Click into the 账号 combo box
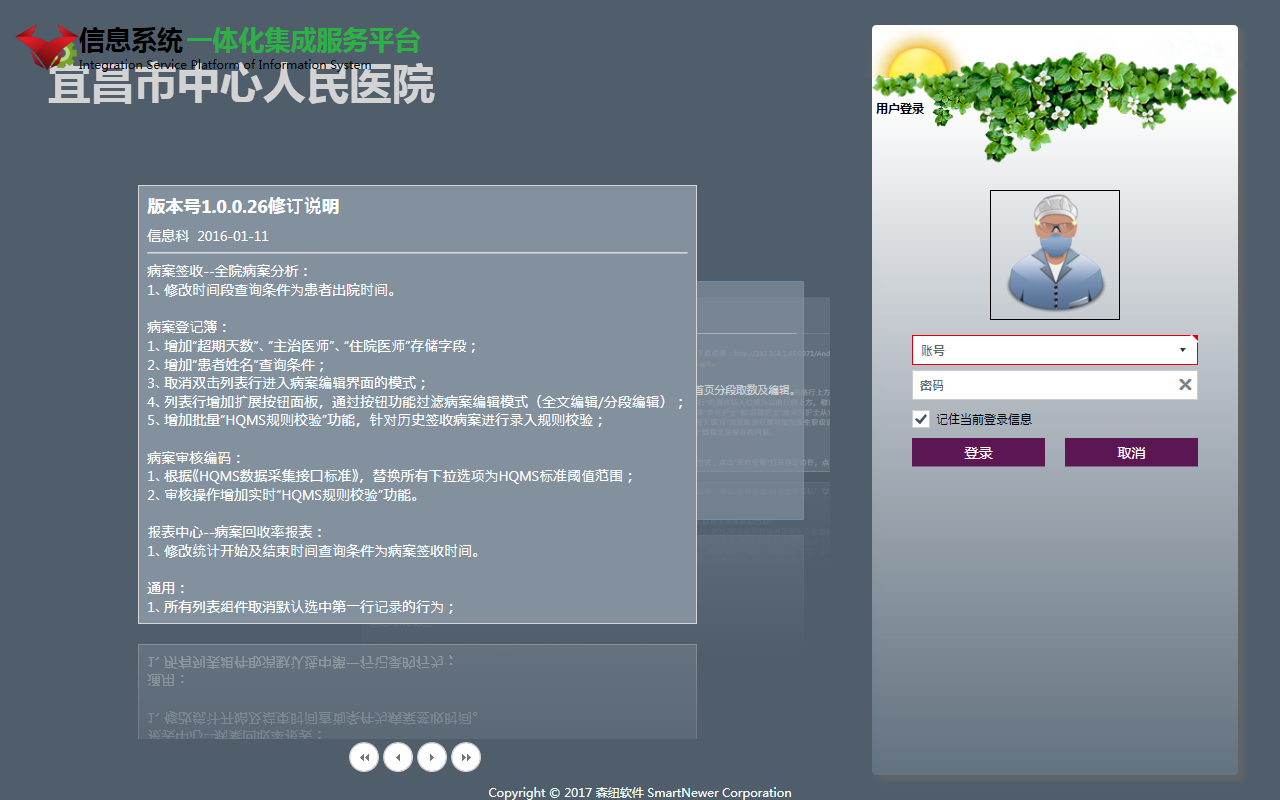1280x800 pixels. coord(1040,350)
